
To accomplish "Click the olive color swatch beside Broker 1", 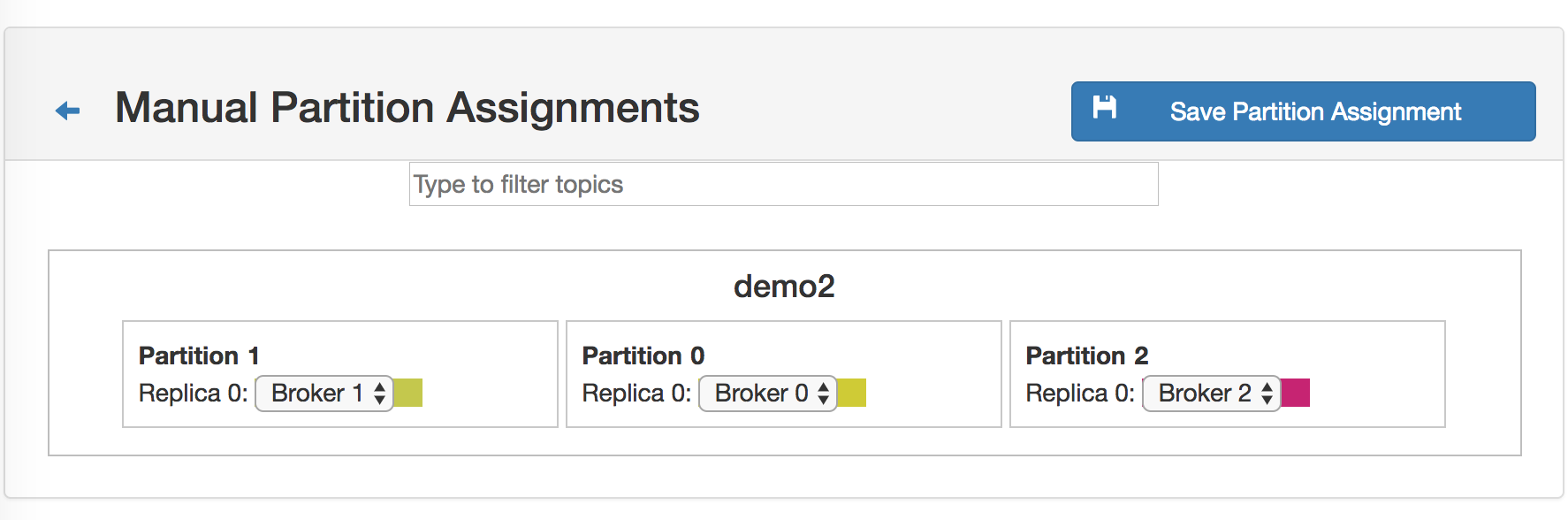I will (x=408, y=393).
